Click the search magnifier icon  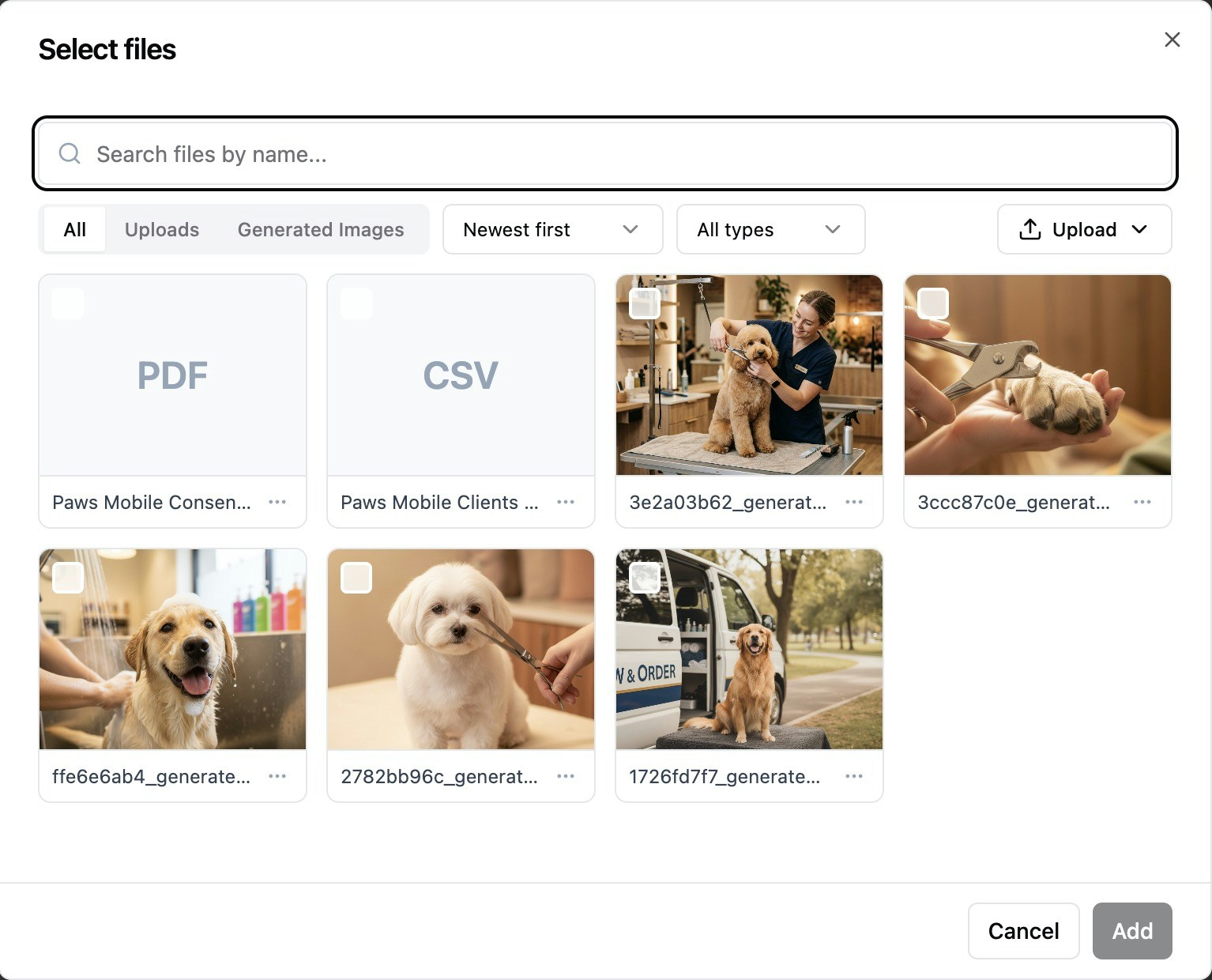(x=69, y=153)
